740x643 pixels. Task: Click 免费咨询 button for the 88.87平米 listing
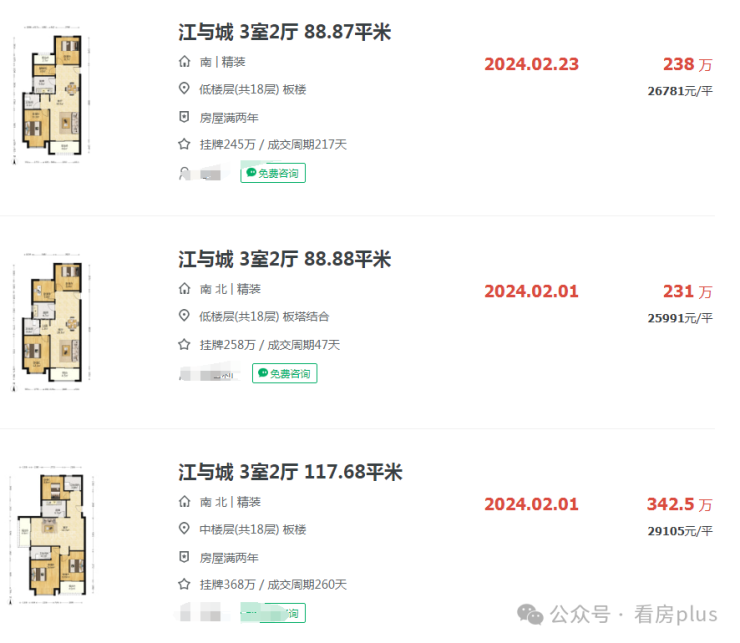[x=273, y=173]
